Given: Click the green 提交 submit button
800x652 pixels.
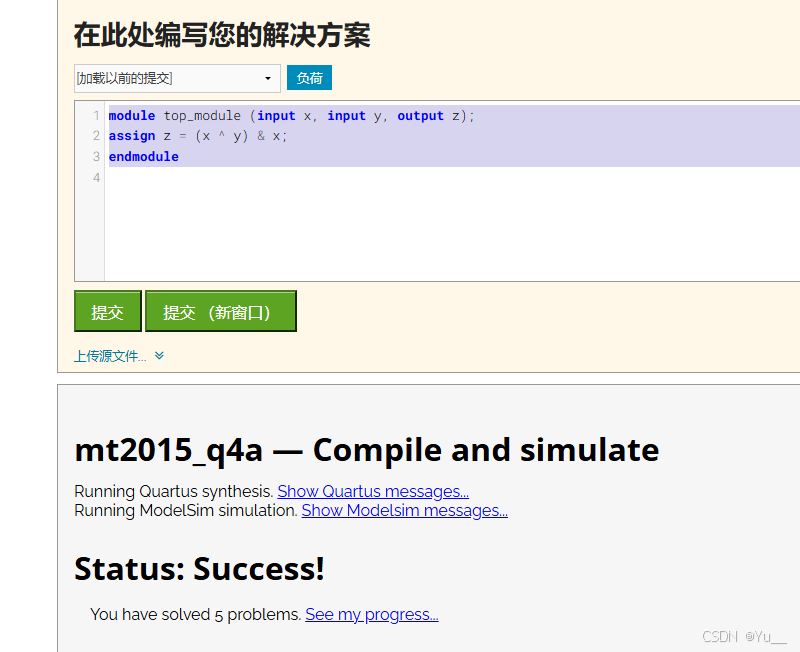Looking at the screenshot, I should [x=108, y=311].
